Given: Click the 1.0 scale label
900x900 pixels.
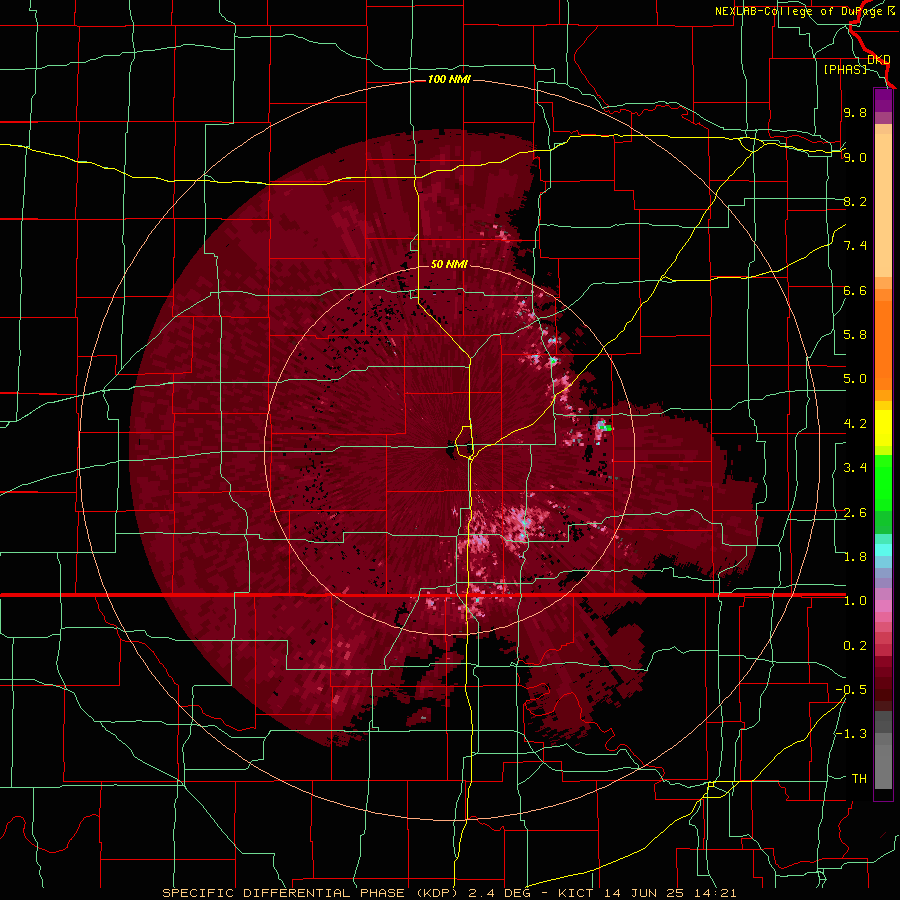Looking at the screenshot, I should click(x=855, y=601).
